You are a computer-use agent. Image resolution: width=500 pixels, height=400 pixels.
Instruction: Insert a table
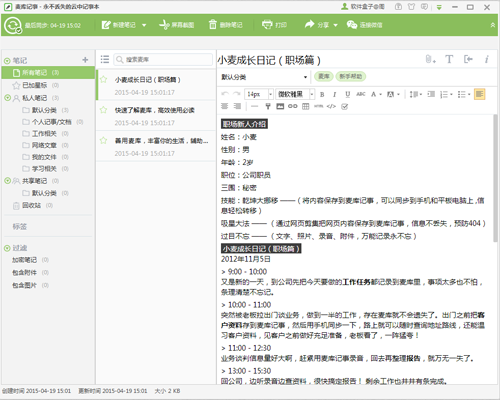pos(305,106)
